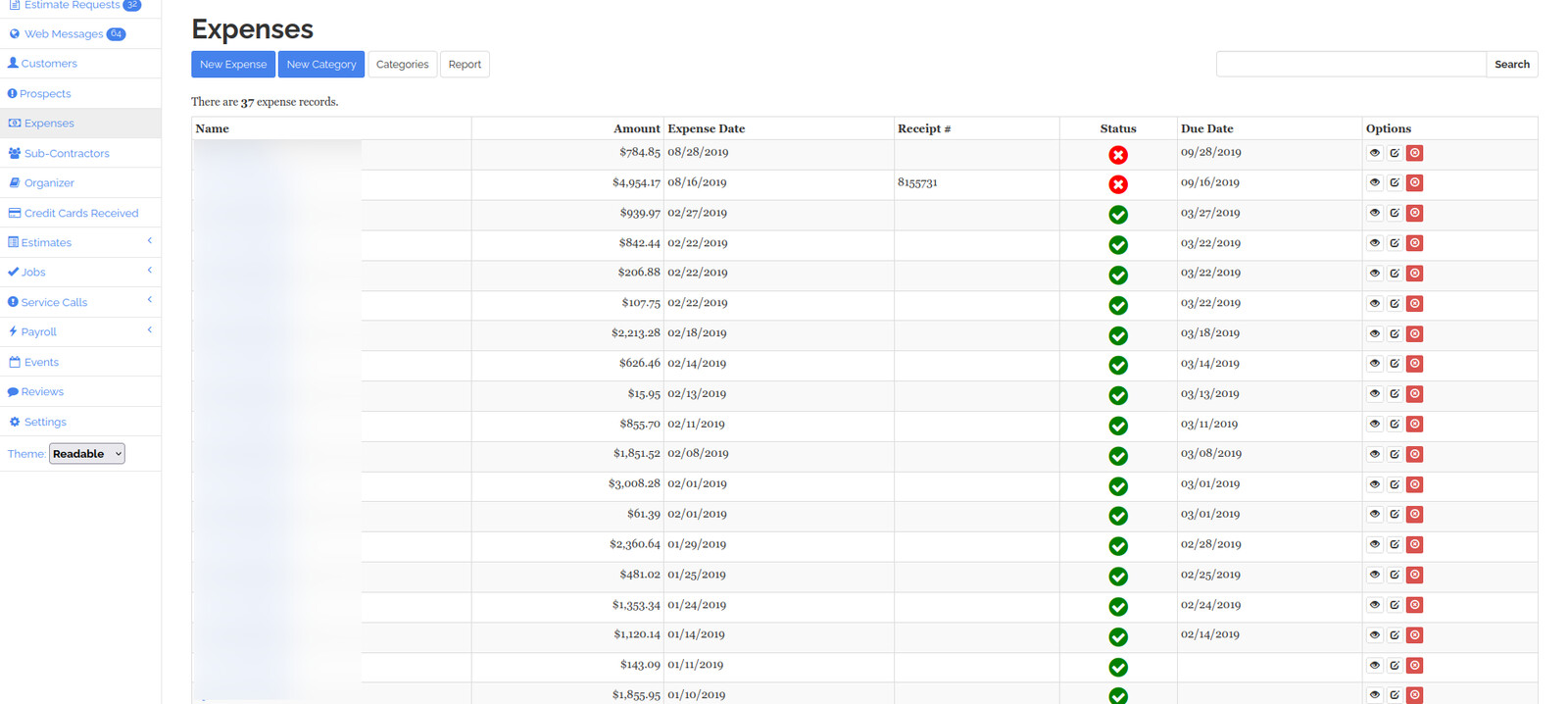The height and width of the screenshot is (704, 1568).
Task: Delete the $206.88 expense
Action: tap(1415, 274)
